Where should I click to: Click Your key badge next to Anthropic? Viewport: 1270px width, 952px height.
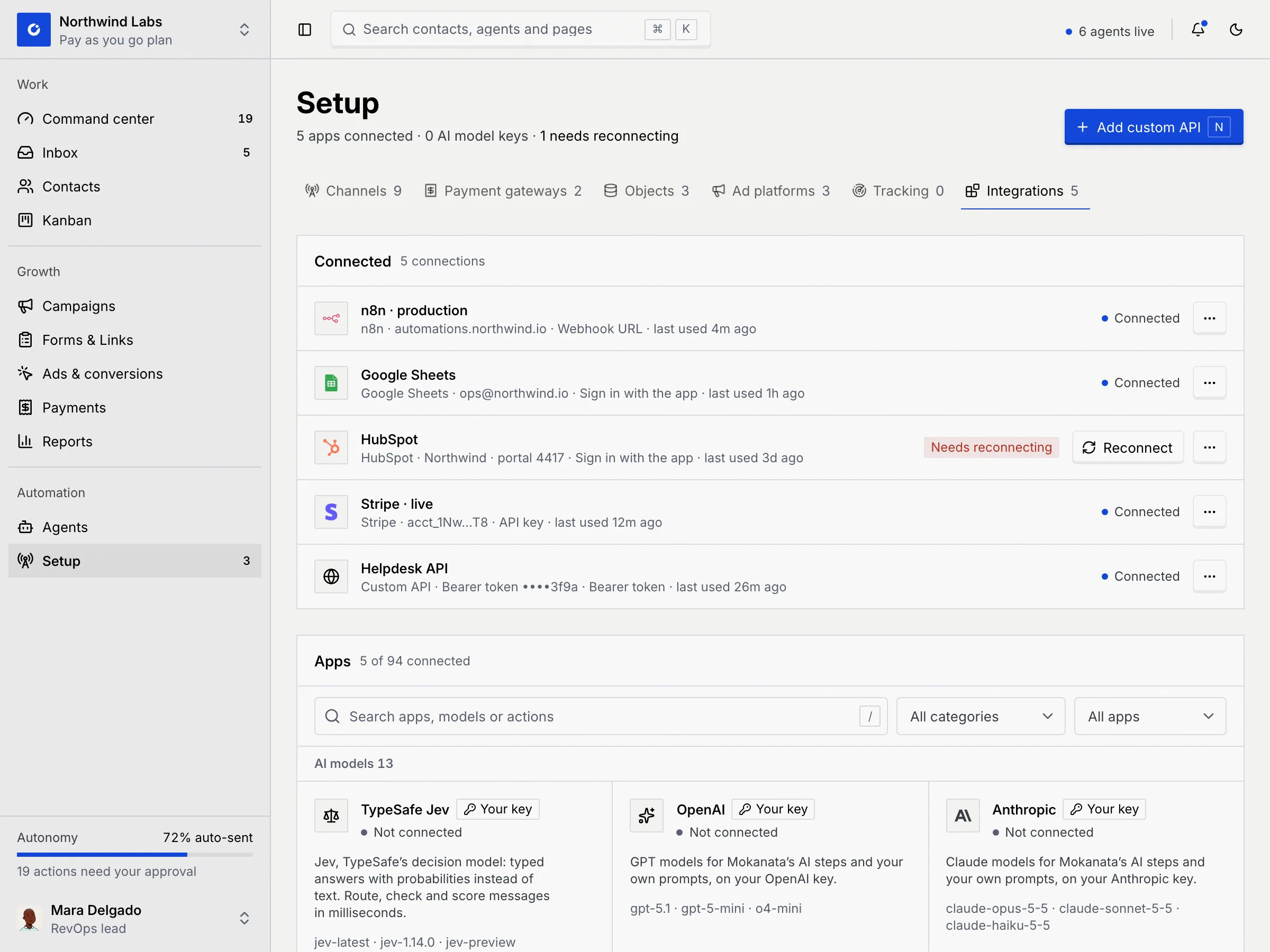pyautogui.click(x=1104, y=809)
